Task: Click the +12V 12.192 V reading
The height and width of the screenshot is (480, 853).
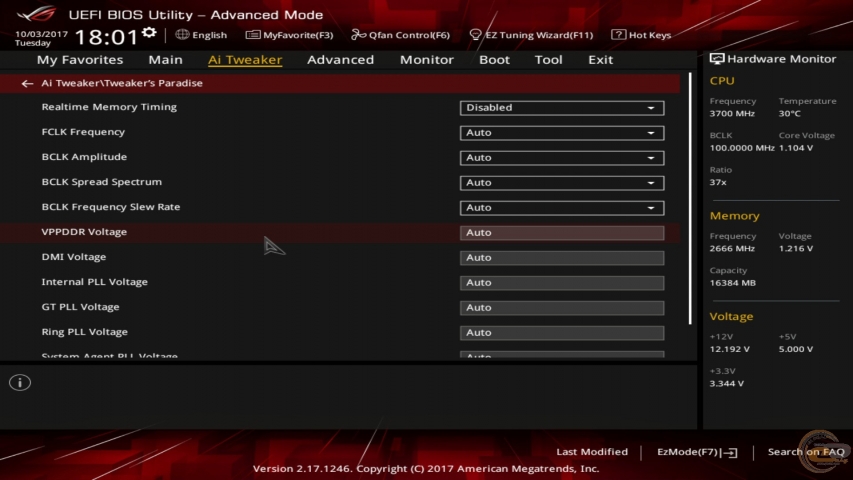Action: tap(730, 349)
